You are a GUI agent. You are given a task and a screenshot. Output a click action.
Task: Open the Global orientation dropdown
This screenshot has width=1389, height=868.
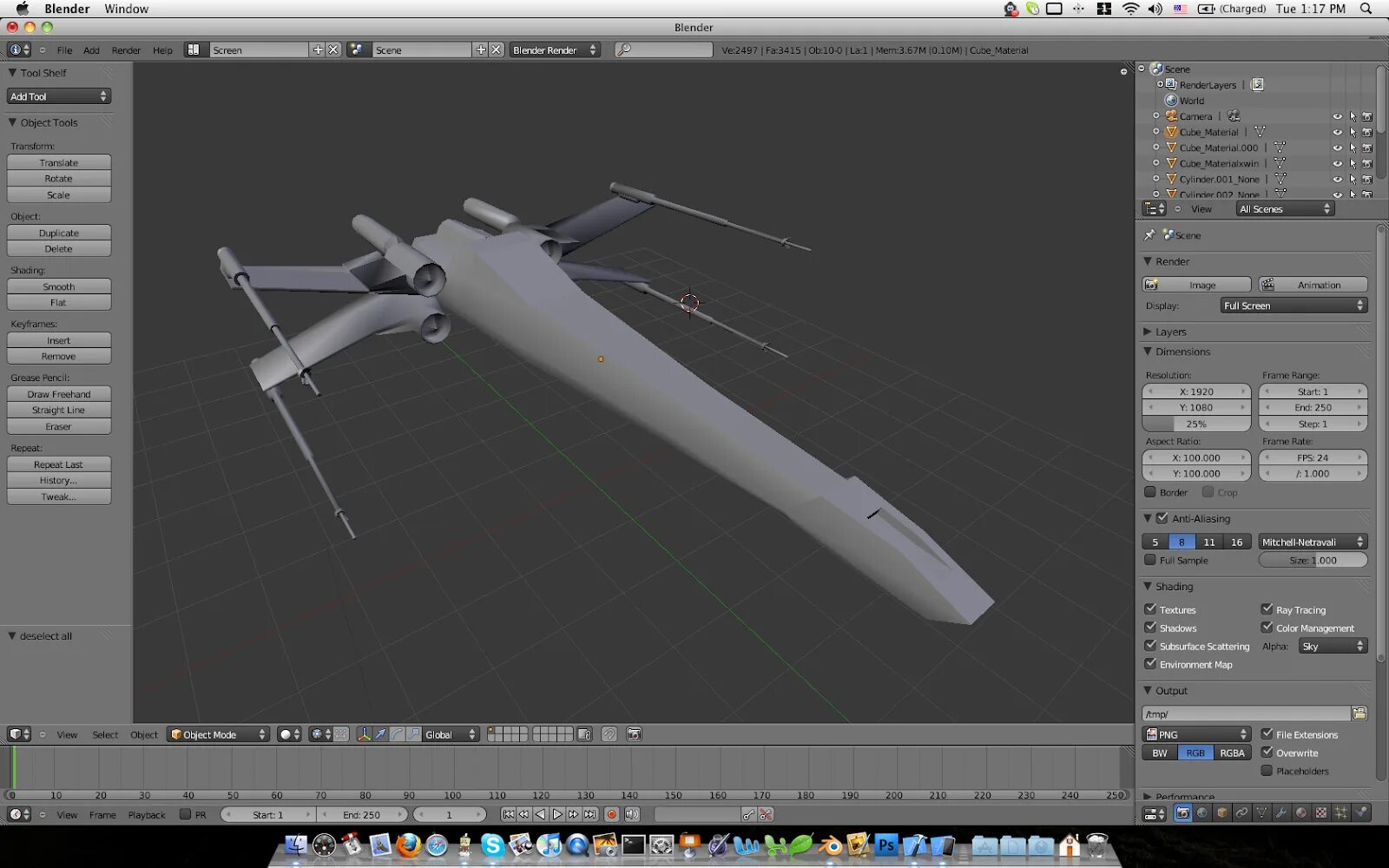[x=451, y=734]
